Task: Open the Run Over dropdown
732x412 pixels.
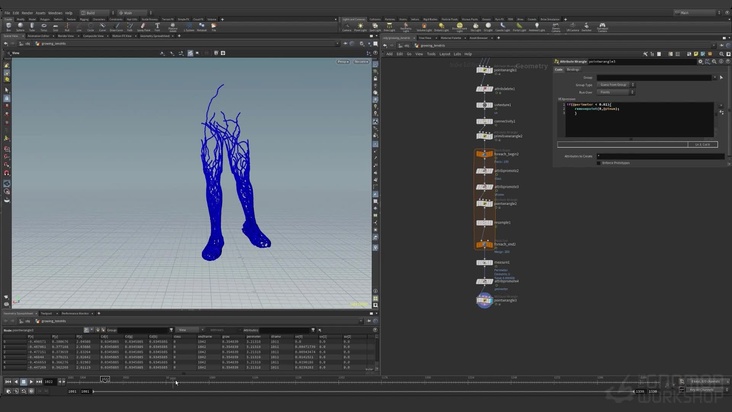Action: 616,92
